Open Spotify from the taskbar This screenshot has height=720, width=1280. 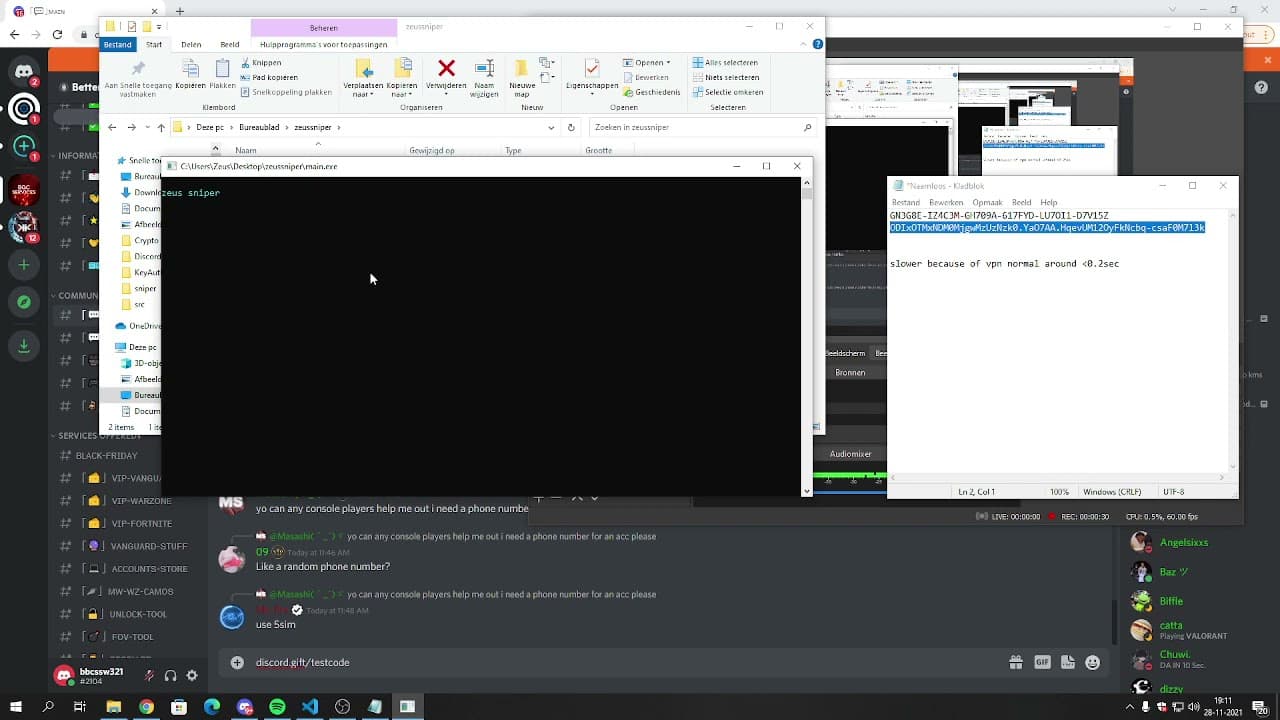277,707
